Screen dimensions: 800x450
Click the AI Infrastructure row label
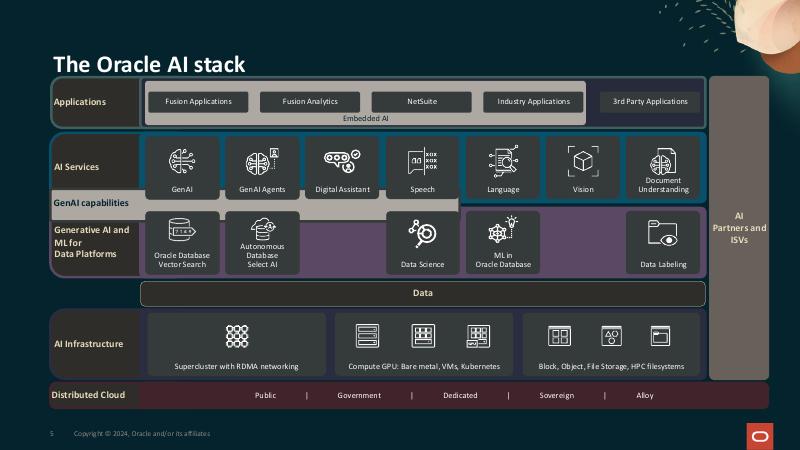coord(89,344)
